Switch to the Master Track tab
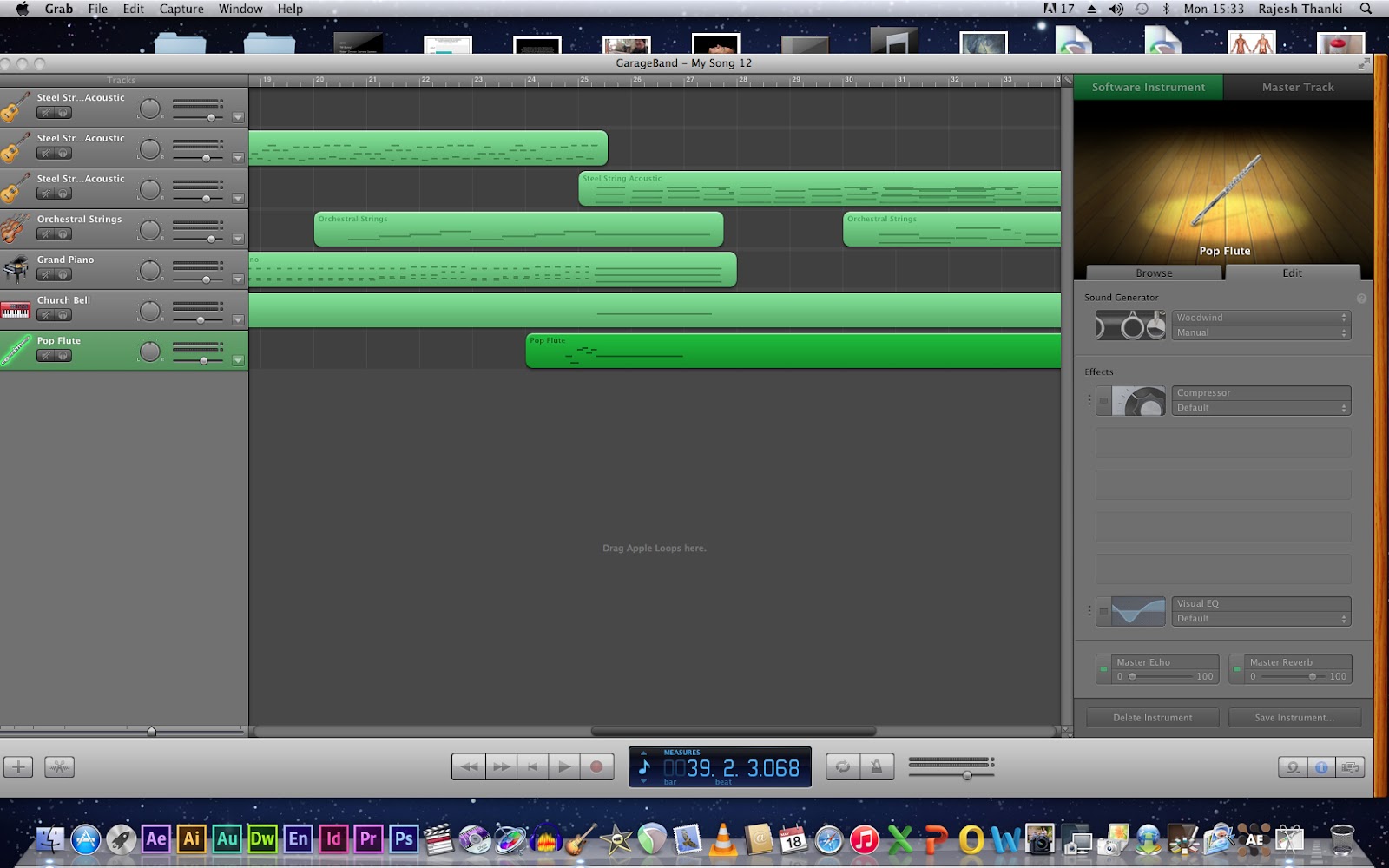The width and height of the screenshot is (1389, 868). click(x=1298, y=87)
